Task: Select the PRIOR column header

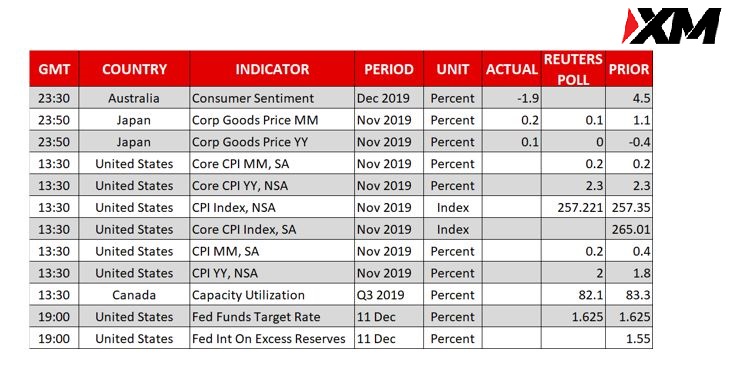Action: point(629,69)
